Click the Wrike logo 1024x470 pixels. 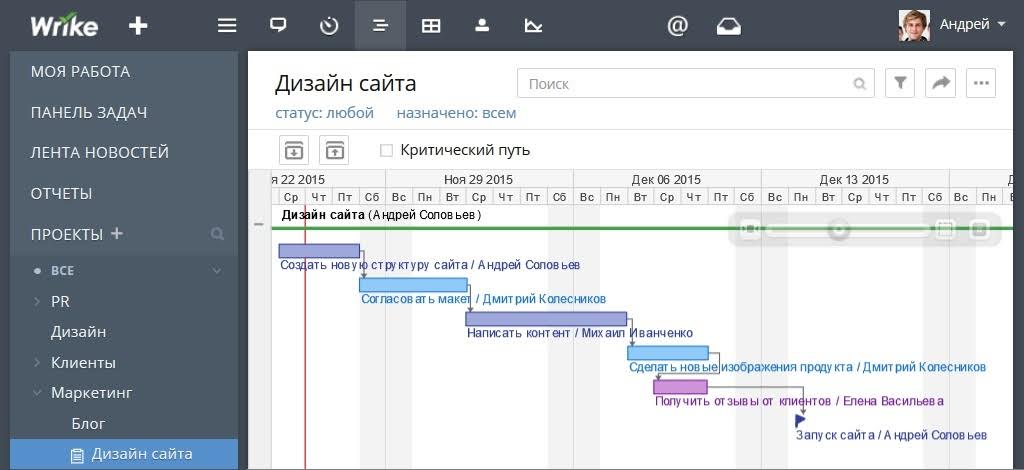64,26
